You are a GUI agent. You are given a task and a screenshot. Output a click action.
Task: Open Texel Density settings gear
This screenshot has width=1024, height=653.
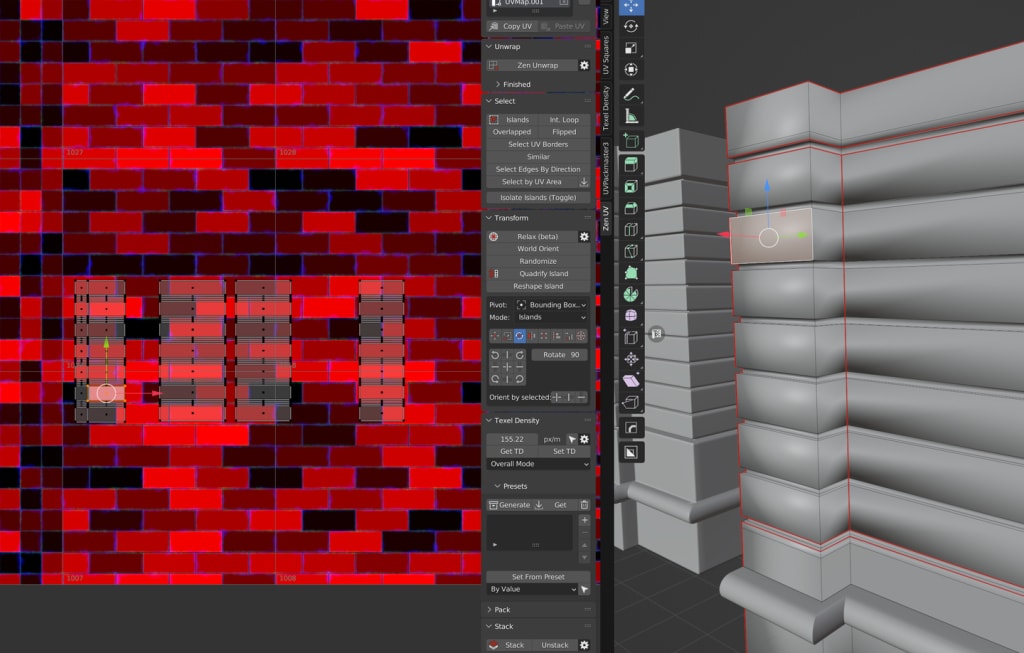(x=584, y=439)
